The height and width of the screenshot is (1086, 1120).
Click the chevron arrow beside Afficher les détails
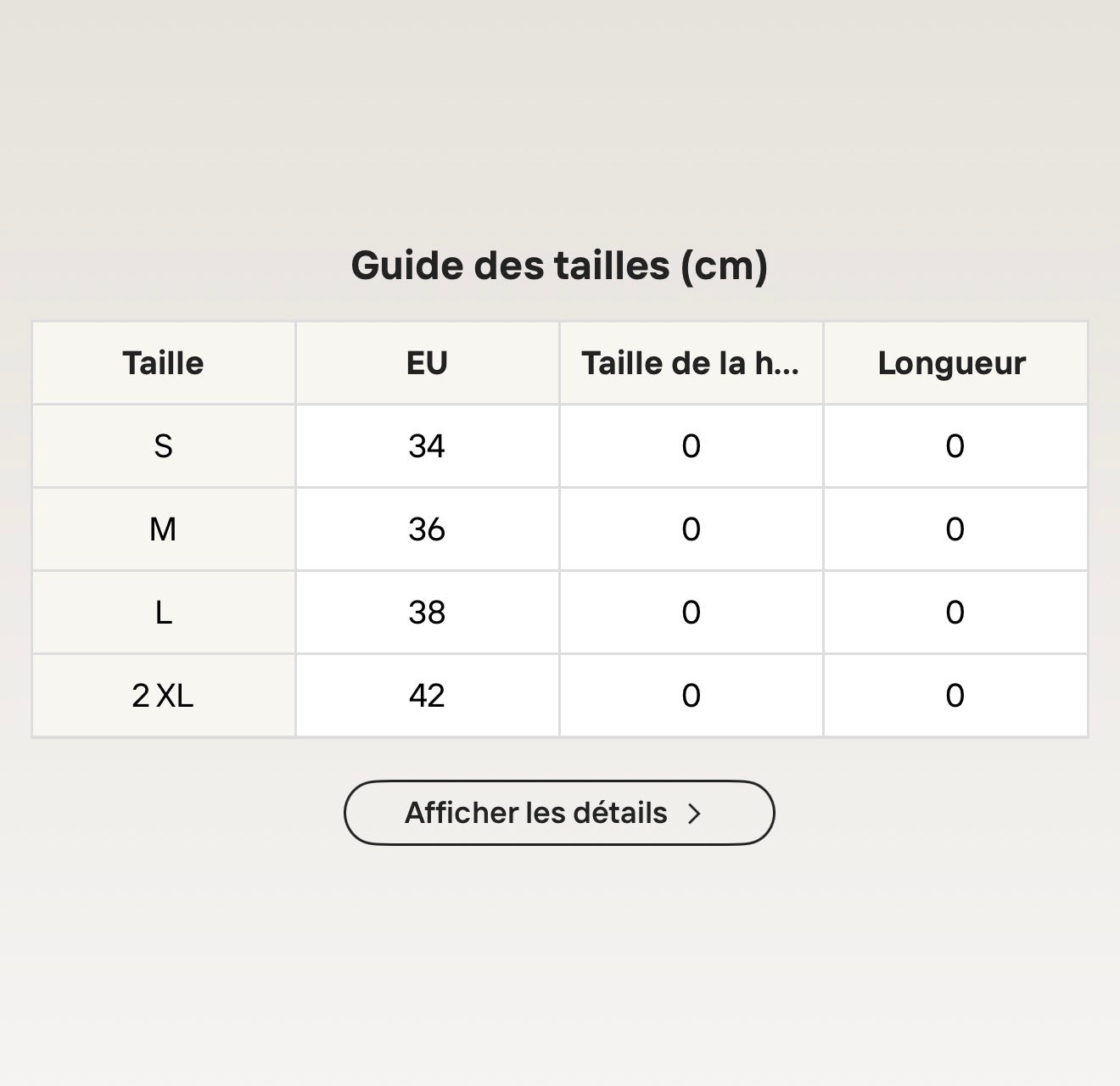pyautogui.click(x=695, y=814)
